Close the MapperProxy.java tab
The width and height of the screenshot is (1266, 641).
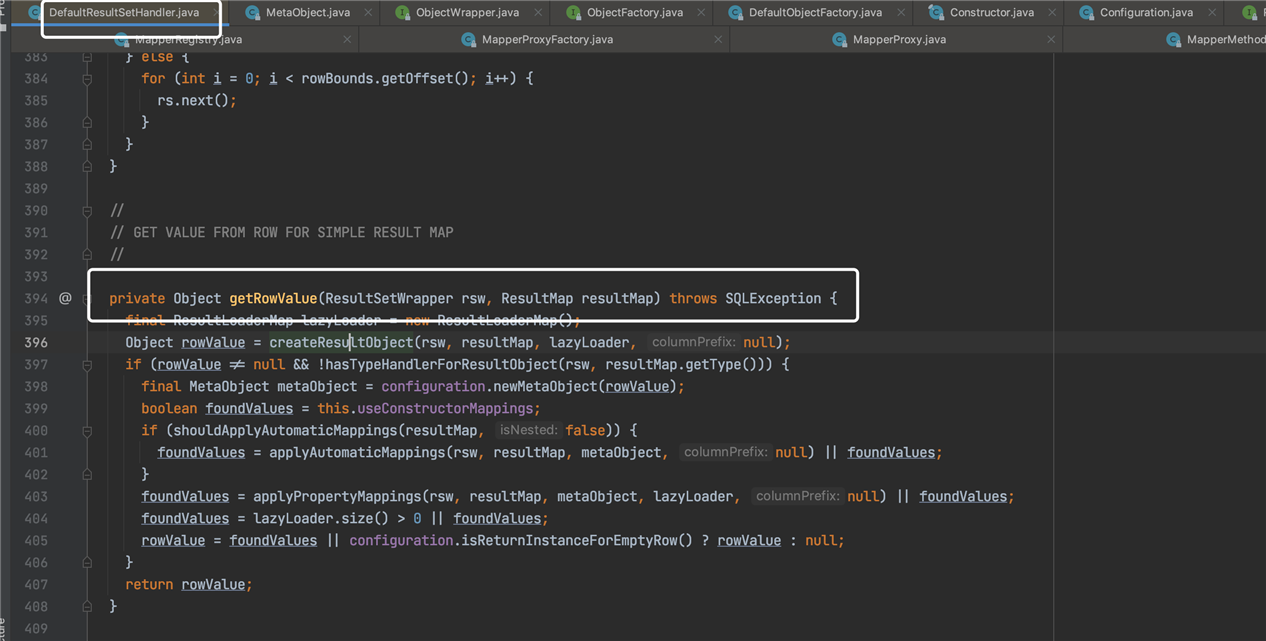coord(1050,39)
